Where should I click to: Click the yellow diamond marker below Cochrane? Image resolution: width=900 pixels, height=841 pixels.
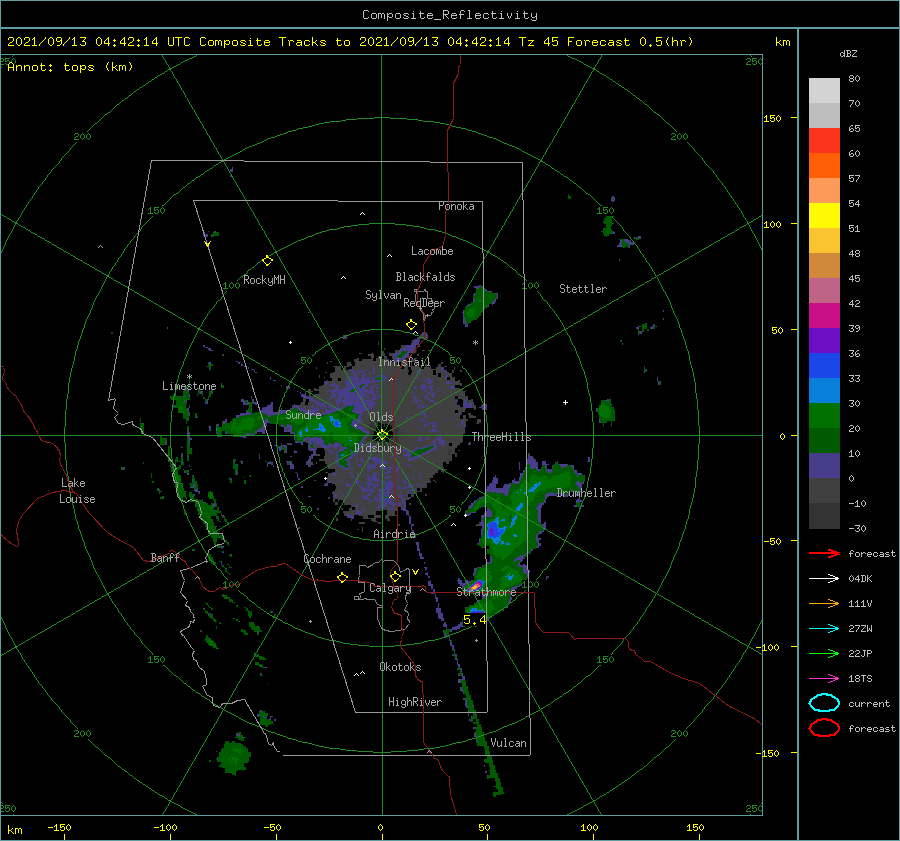343,578
